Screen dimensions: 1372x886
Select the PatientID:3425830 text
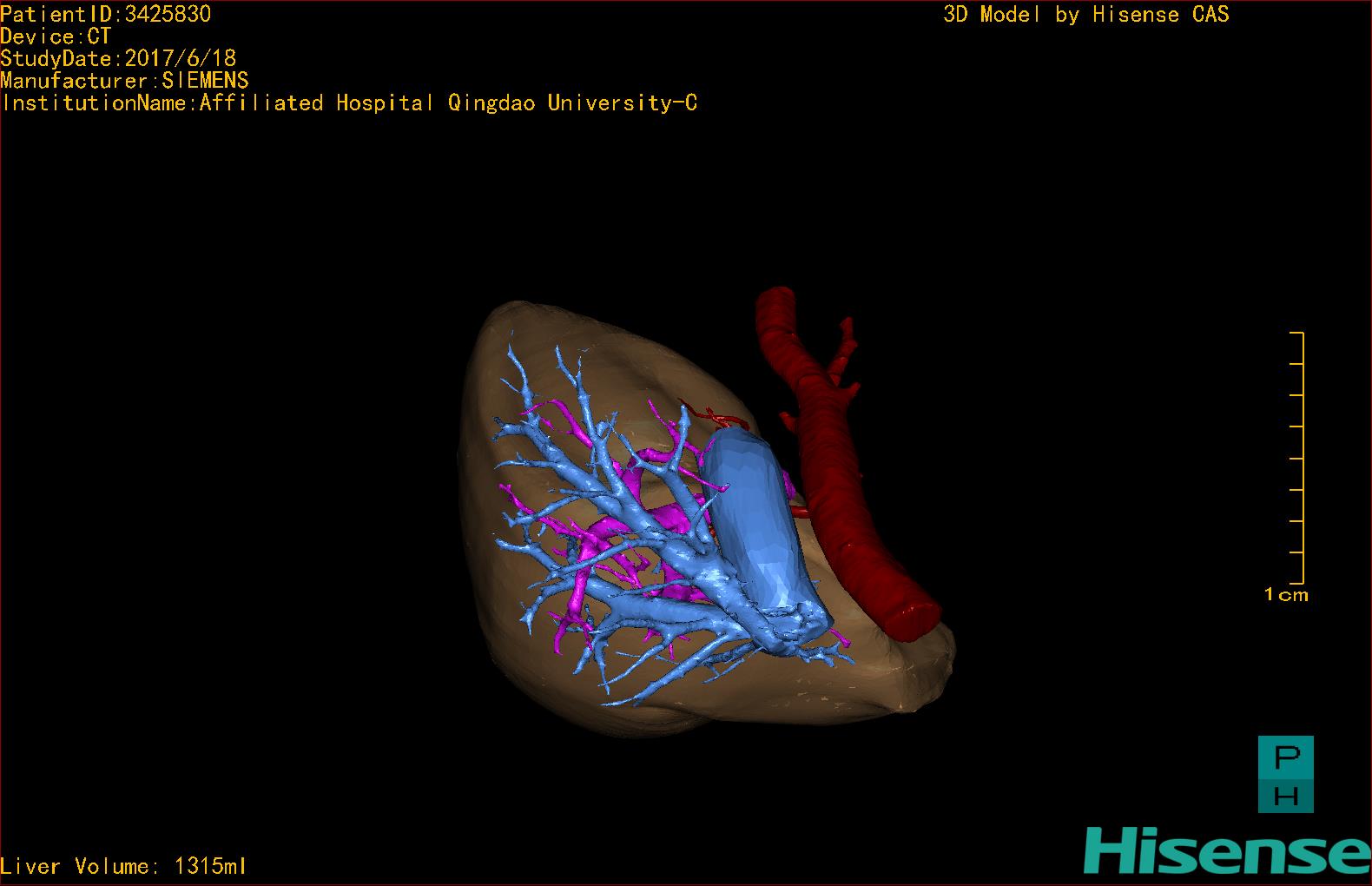click(x=105, y=14)
